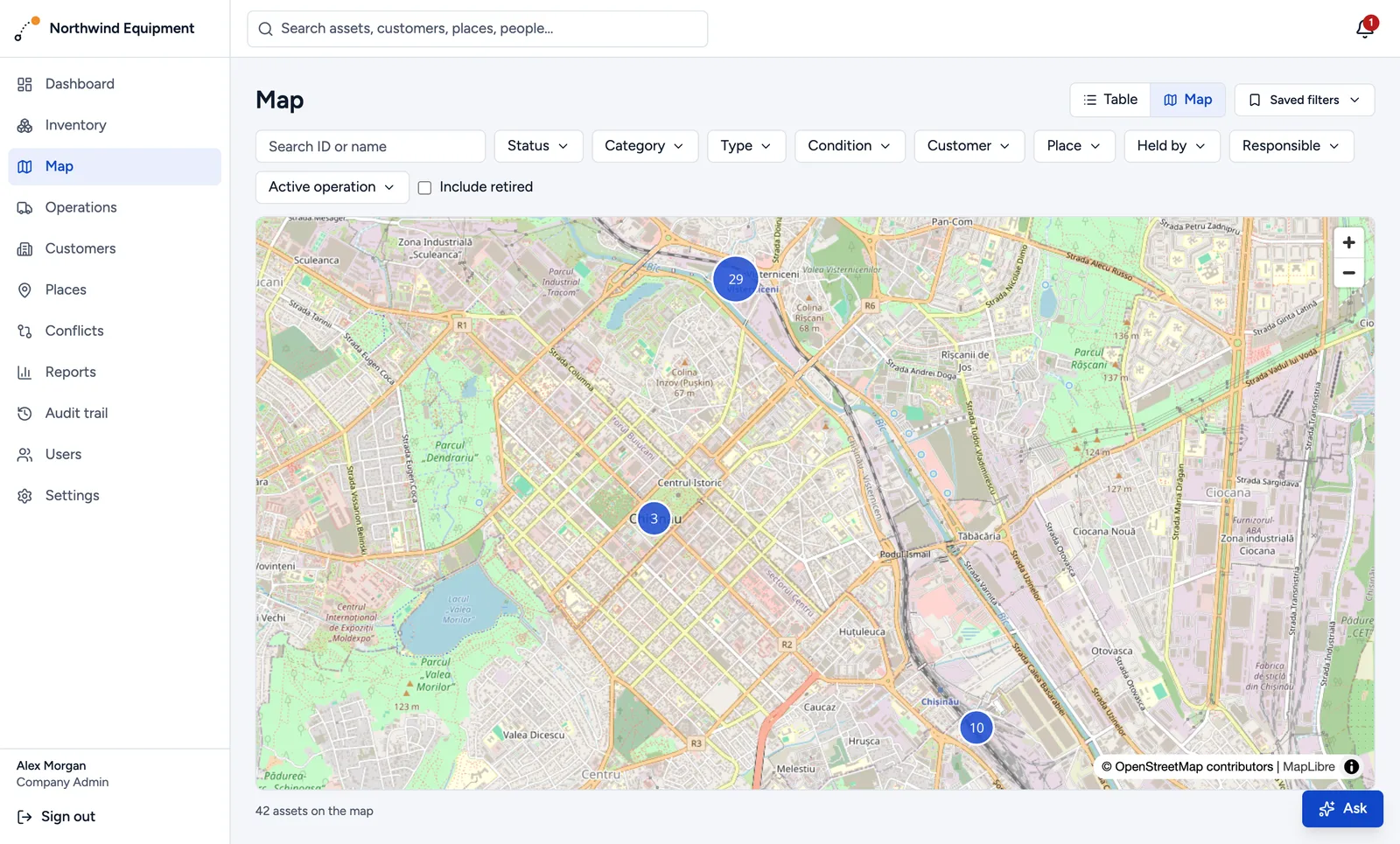Focus the Search ID or name field
The image size is (1400, 844).
pos(370,146)
